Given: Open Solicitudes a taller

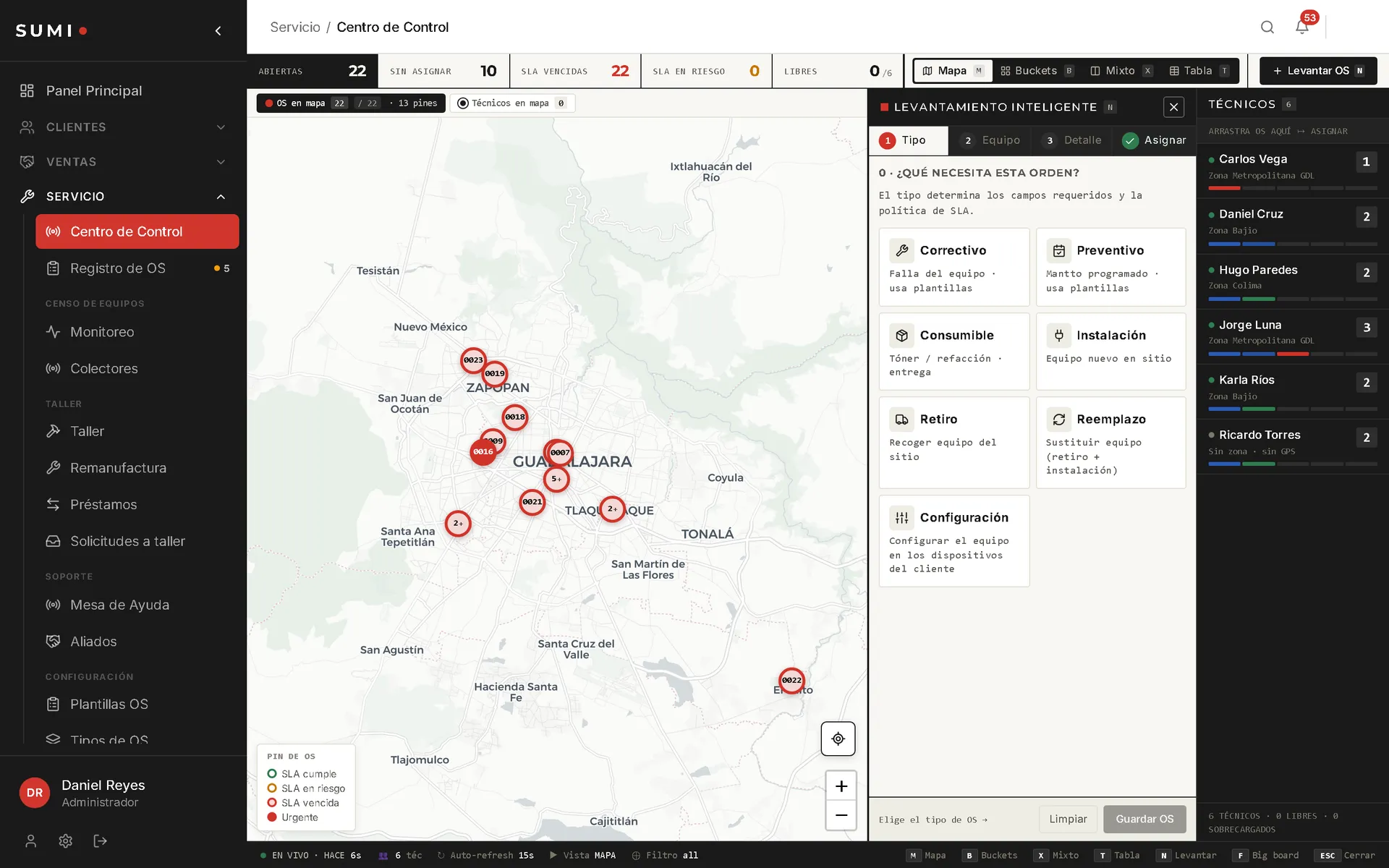Looking at the screenshot, I should [137, 541].
